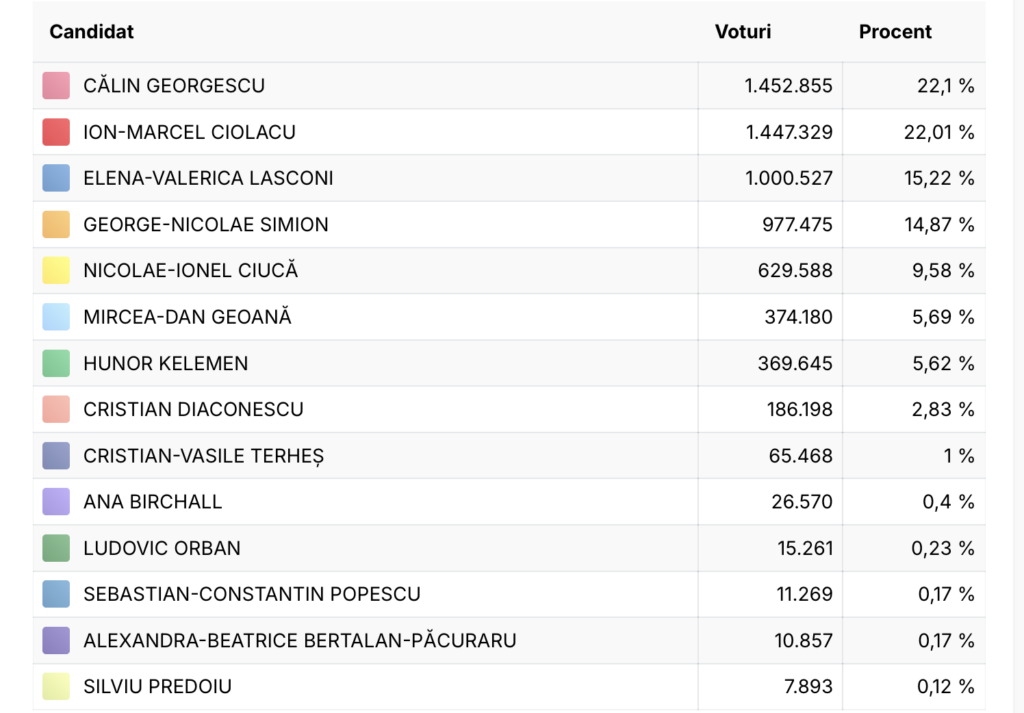Select the blue swatch beside Elena-Valerica Lasconi
The height and width of the screenshot is (713, 1024).
[56, 178]
